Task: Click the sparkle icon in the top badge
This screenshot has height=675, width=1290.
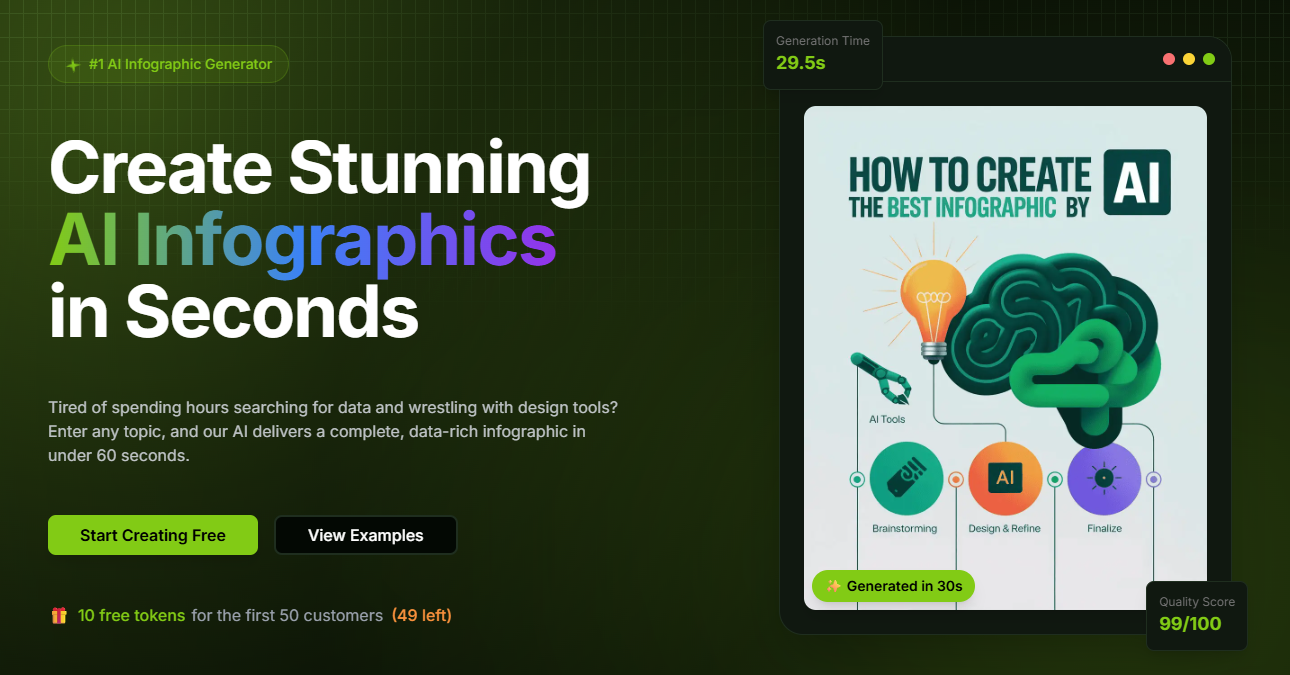Action: coord(73,65)
